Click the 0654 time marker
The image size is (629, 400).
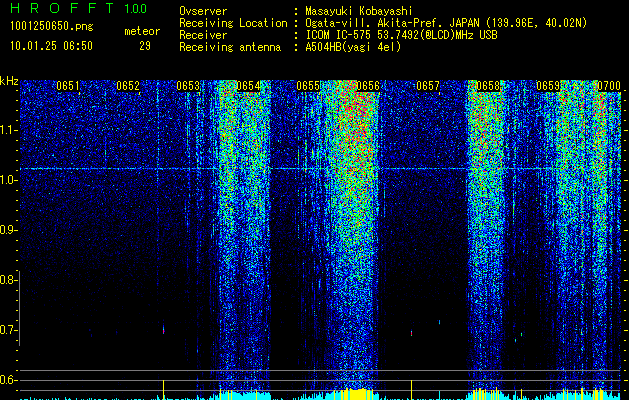click(248, 86)
